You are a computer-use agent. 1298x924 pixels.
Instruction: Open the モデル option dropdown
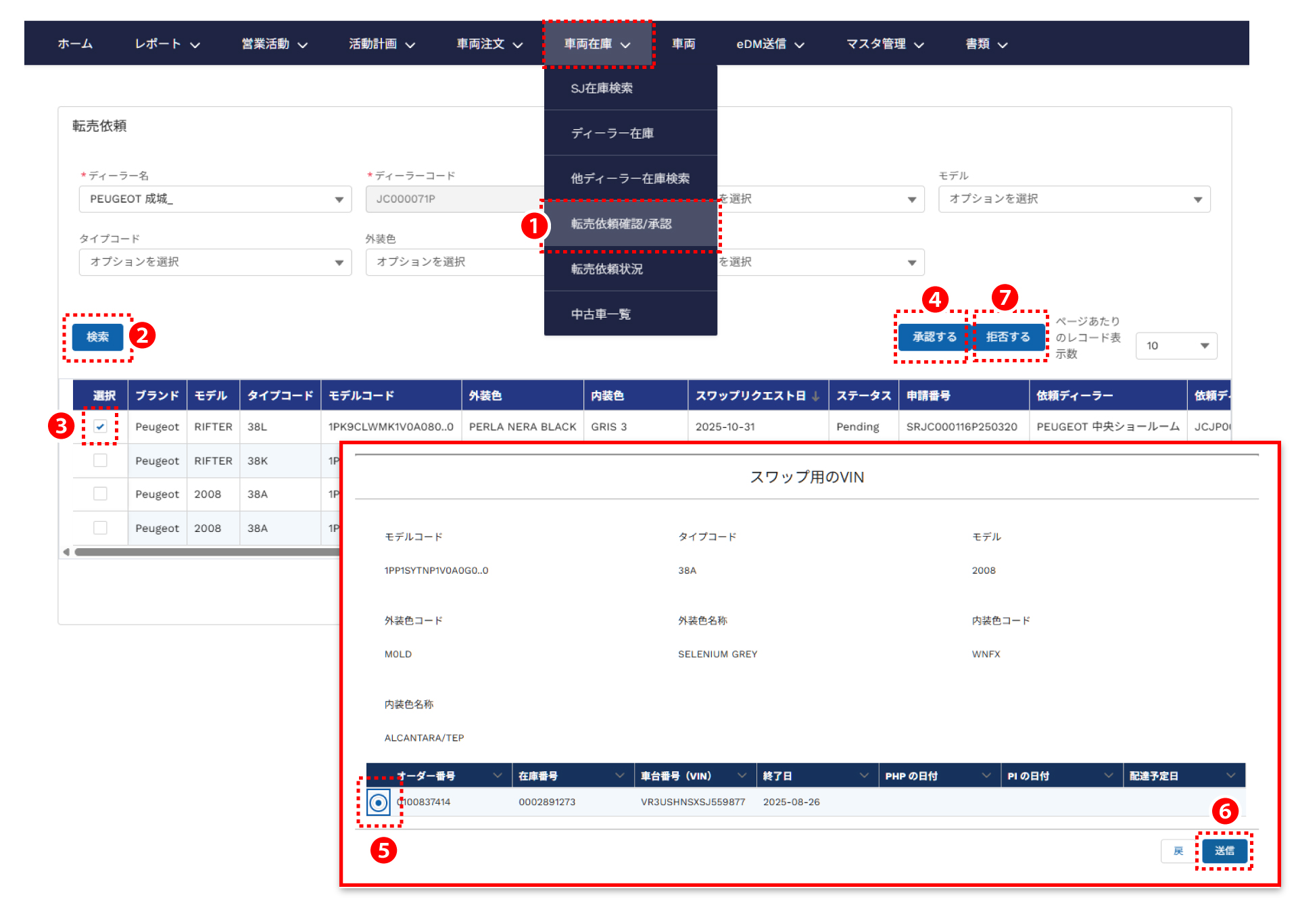coord(1074,199)
